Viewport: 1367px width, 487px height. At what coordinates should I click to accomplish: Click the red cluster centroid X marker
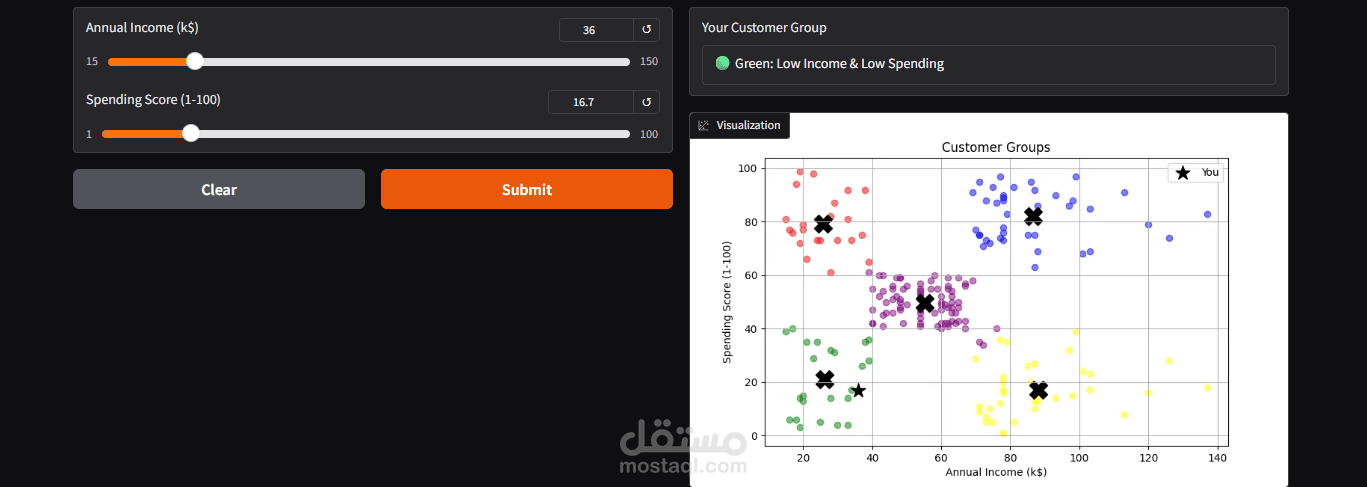[823, 224]
